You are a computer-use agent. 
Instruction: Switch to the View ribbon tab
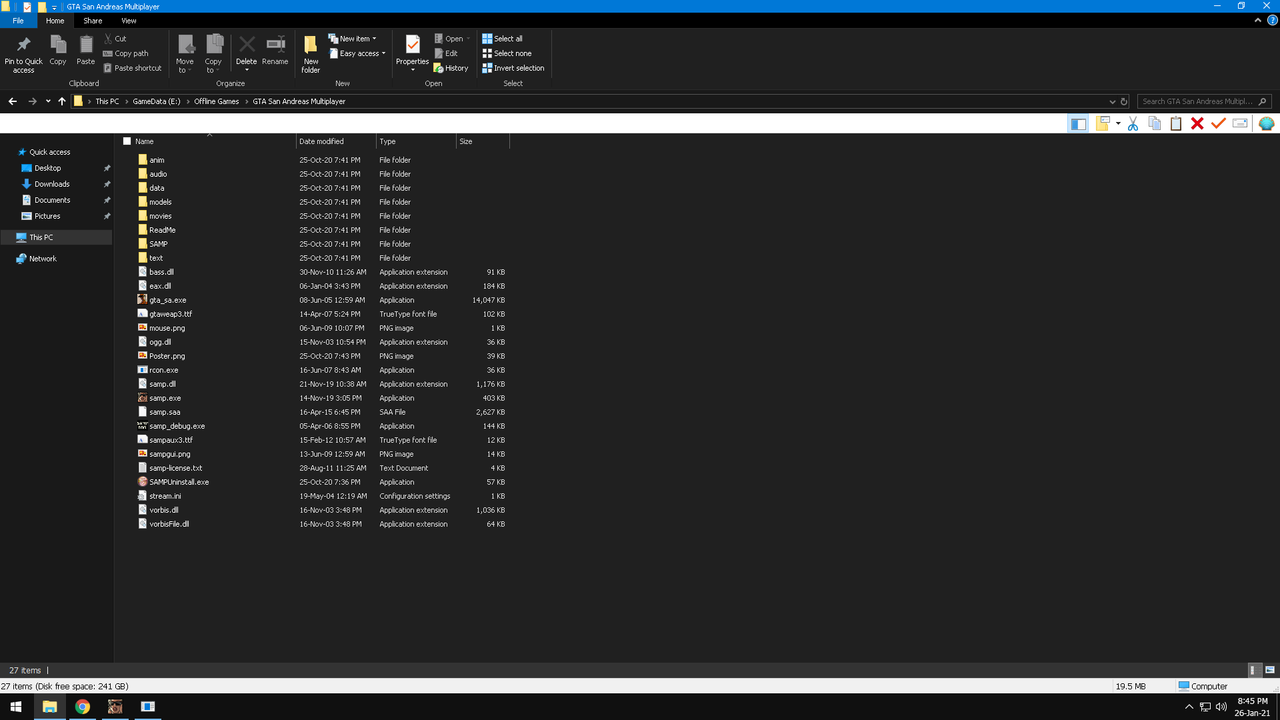tap(129, 20)
